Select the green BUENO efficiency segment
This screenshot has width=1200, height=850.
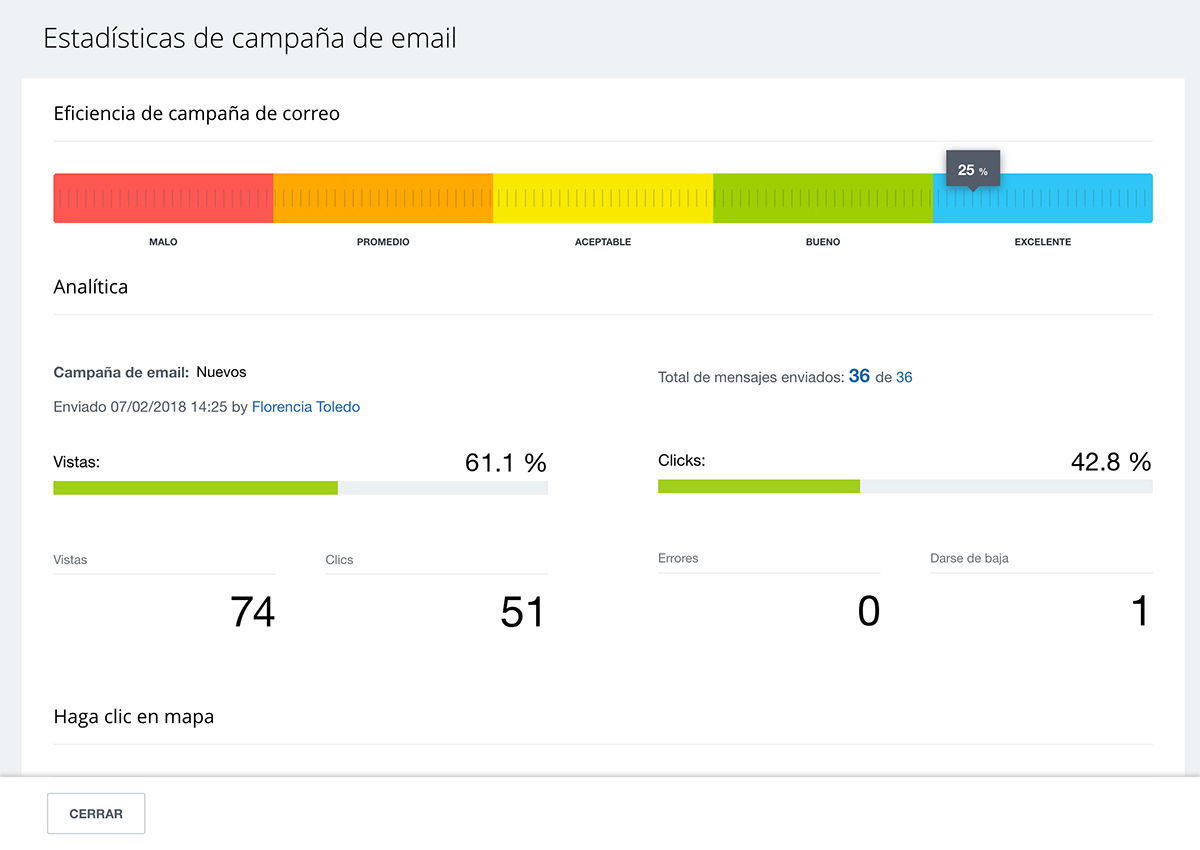click(823, 198)
